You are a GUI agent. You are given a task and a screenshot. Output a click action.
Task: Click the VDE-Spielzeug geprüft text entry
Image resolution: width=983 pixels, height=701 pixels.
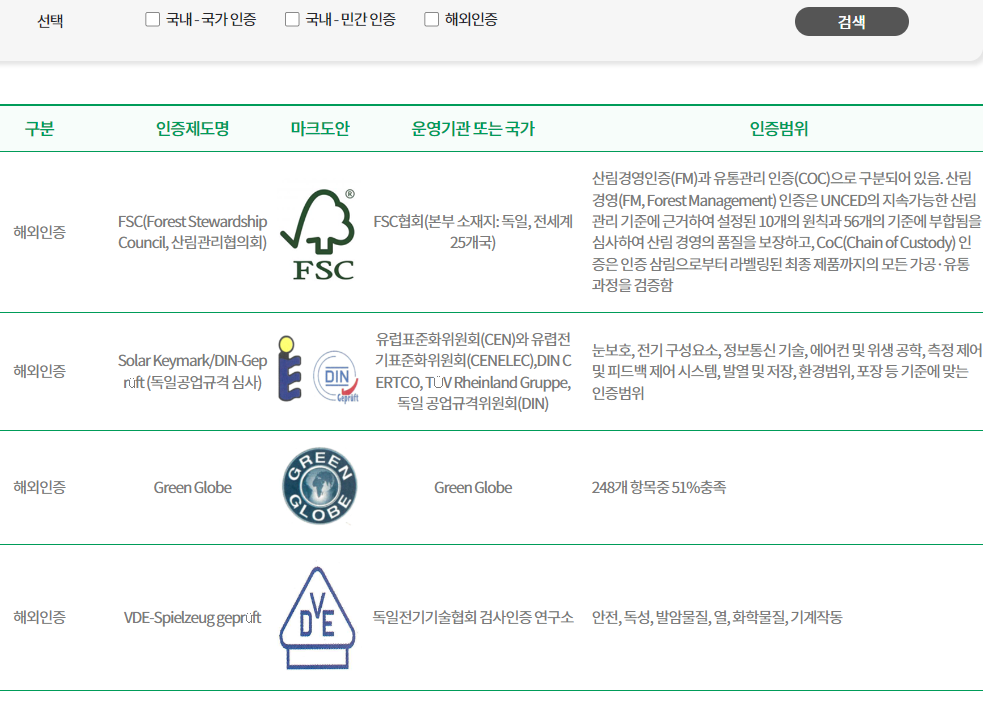[x=192, y=618]
